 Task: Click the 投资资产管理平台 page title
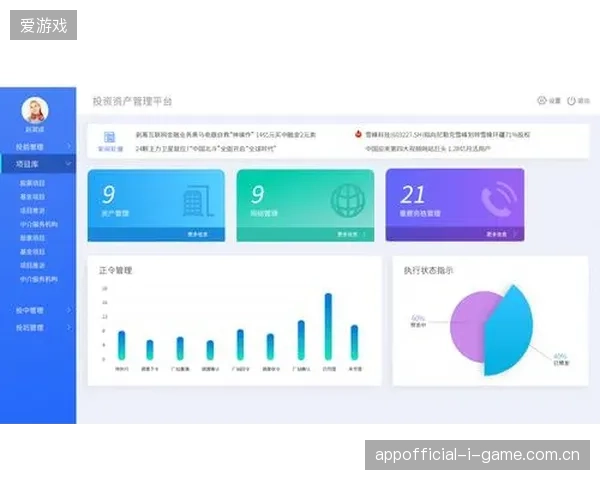click(132, 101)
